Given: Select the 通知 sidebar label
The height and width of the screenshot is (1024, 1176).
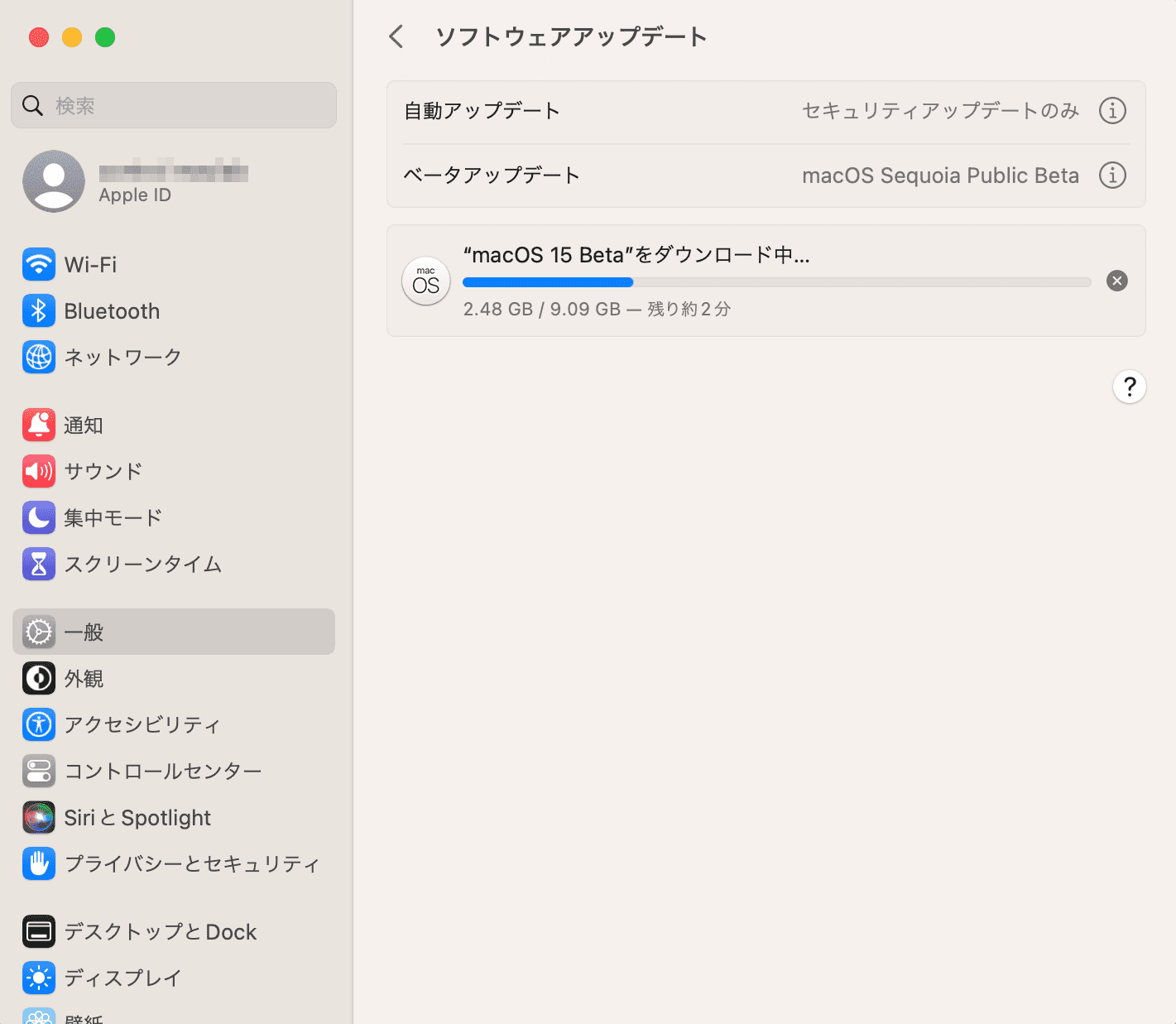Looking at the screenshot, I should tap(84, 425).
